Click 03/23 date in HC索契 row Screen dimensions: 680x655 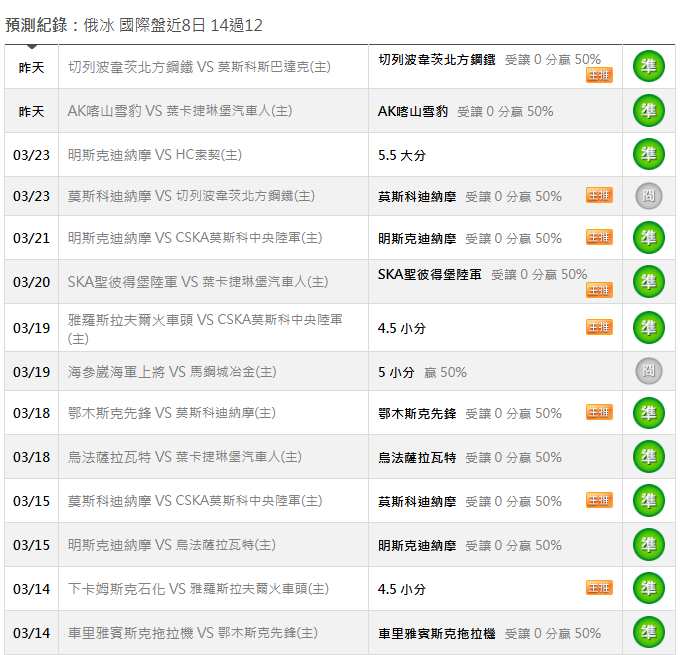[x=32, y=155]
